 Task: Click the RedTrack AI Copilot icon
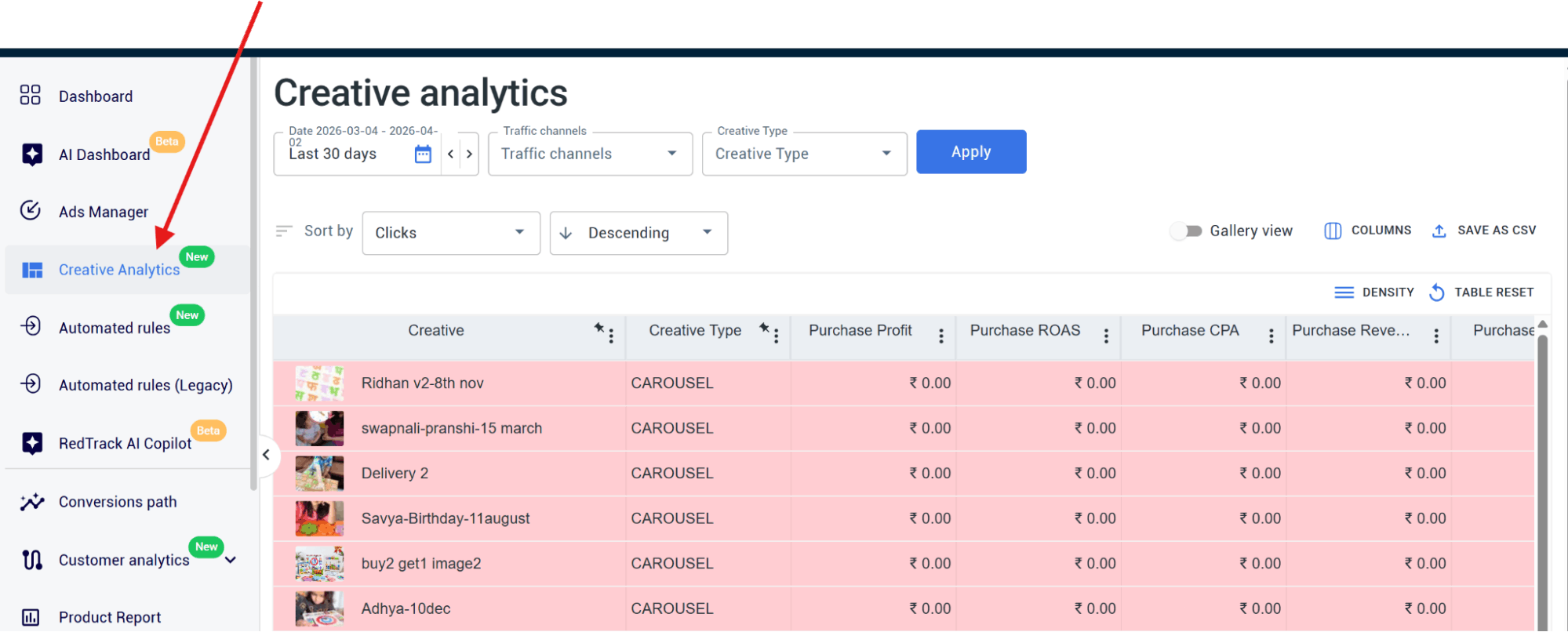[x=32, y=443]
